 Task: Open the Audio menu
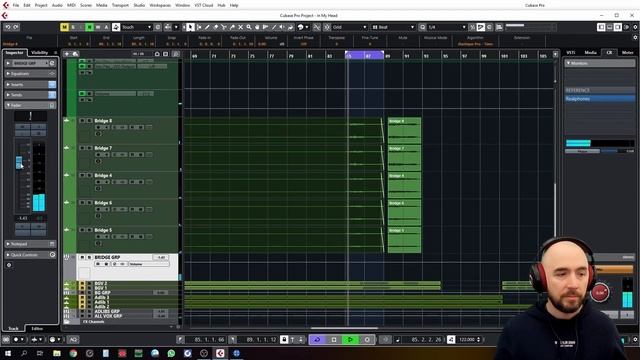tap(57, 5)
